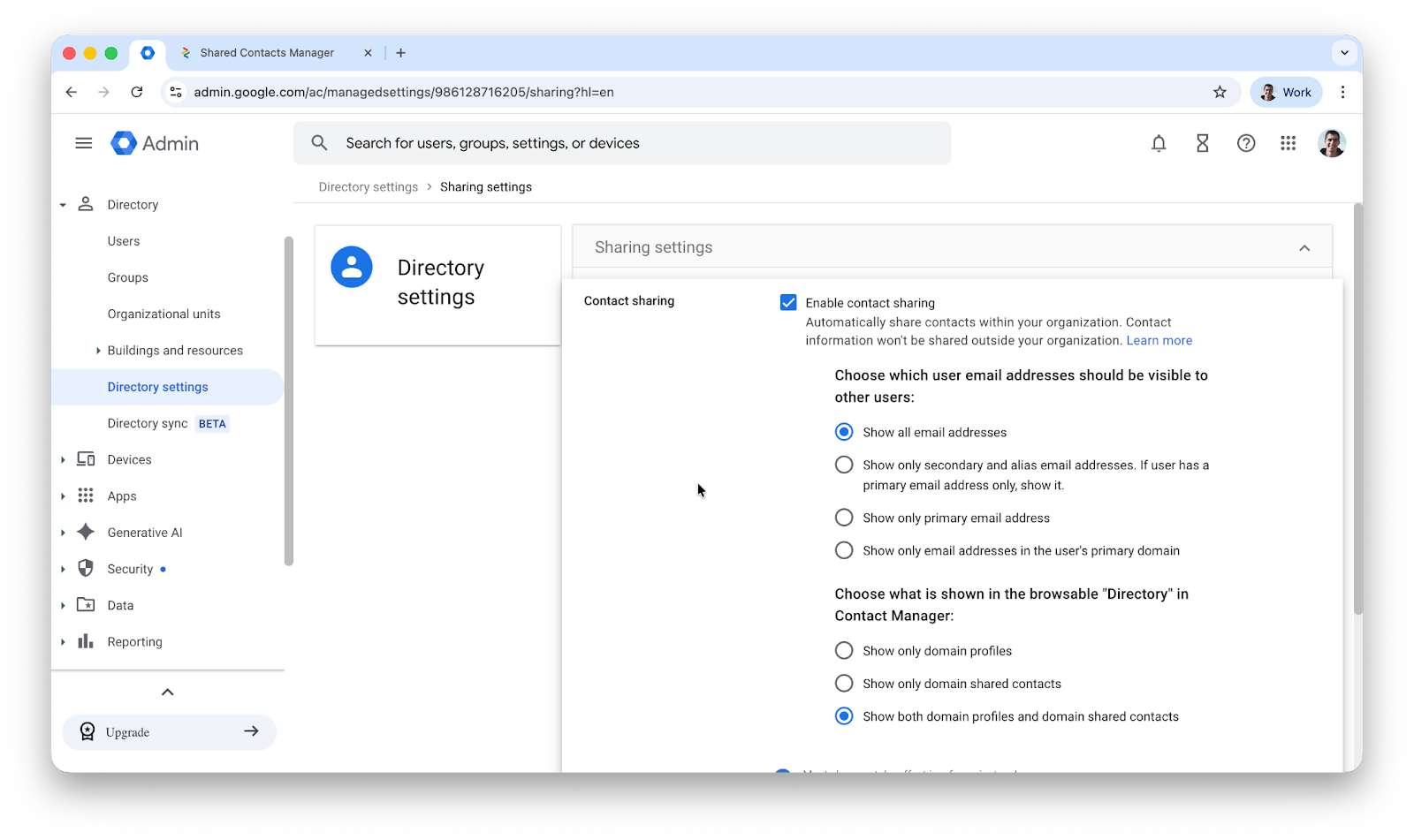Click the Learn more link
The height and width of the screenshot is (840, 1414).
click(x=1159, y=341)
